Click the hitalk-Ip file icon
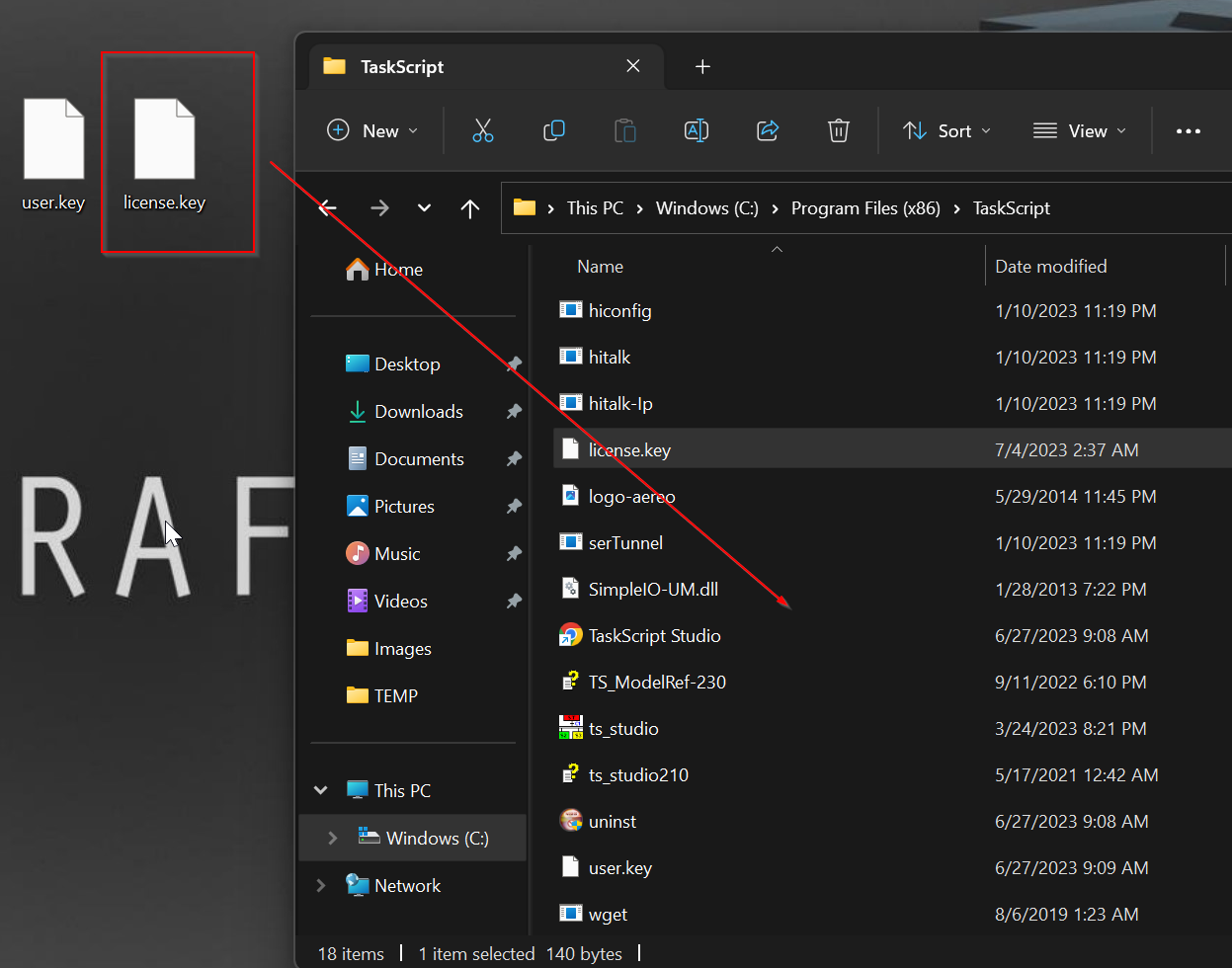This screenshot has width=1232, height=968. point(570,403)
